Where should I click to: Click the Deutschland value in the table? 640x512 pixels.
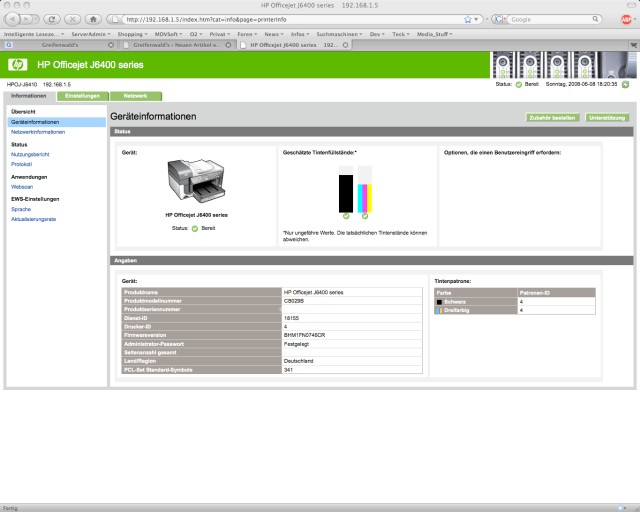298,361
